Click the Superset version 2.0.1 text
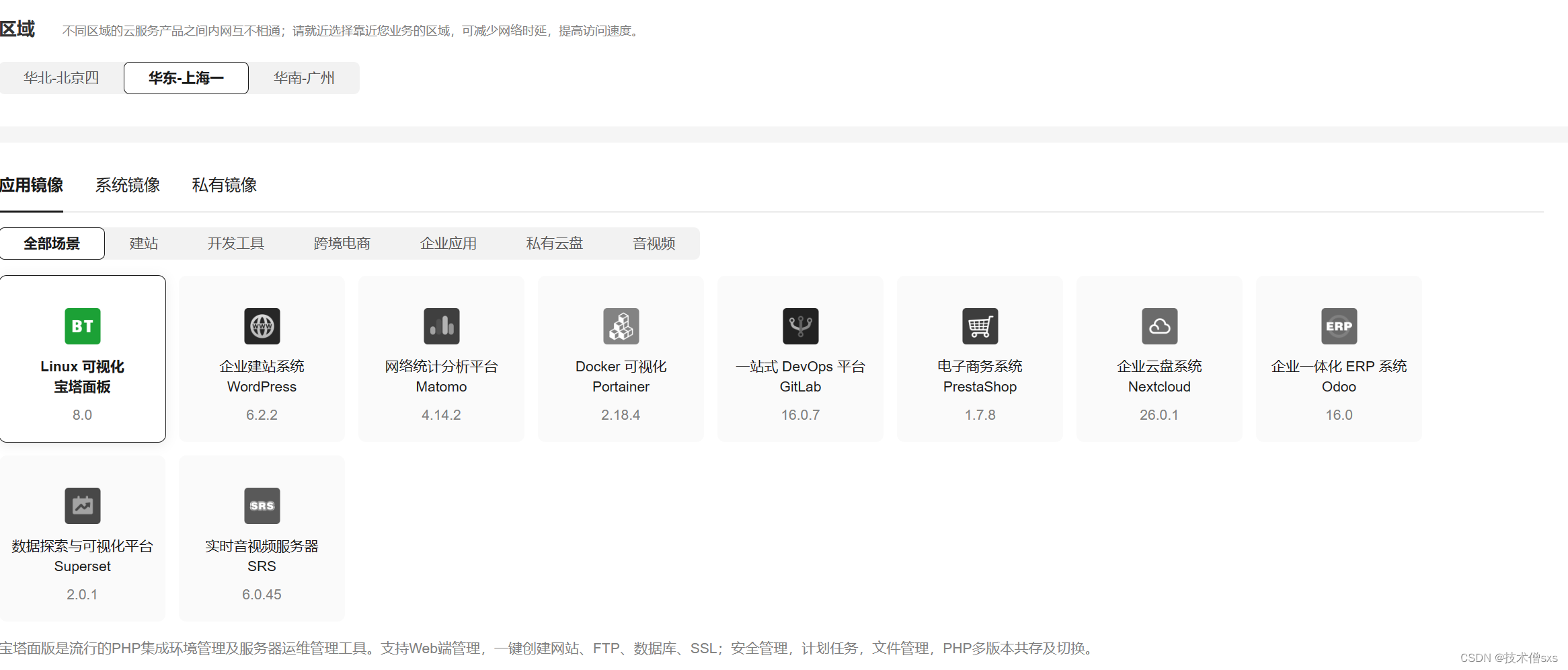The width and height of the screenshot is (1568, 670). (x=83, y=595)
